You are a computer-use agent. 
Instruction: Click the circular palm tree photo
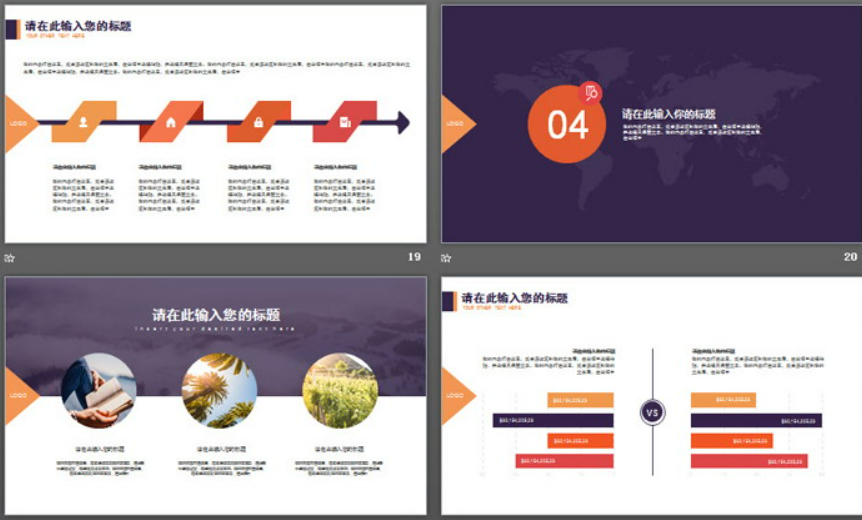point(219,391)
